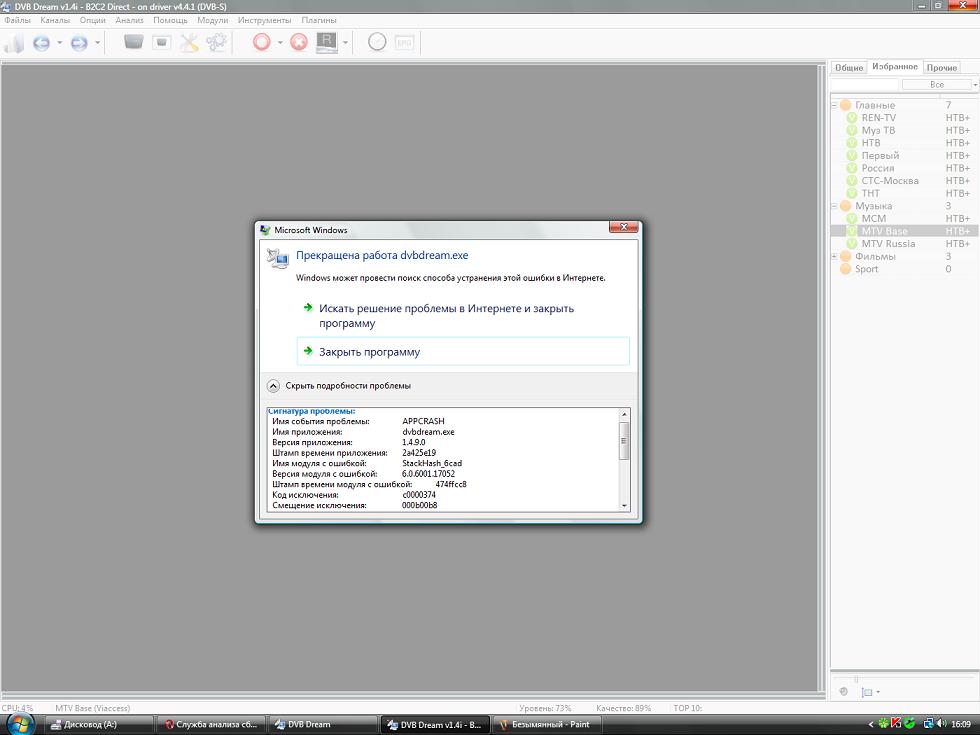Switch to the Общие channel tab
Viewport: 980px width, 735px height.
point(849,68)
